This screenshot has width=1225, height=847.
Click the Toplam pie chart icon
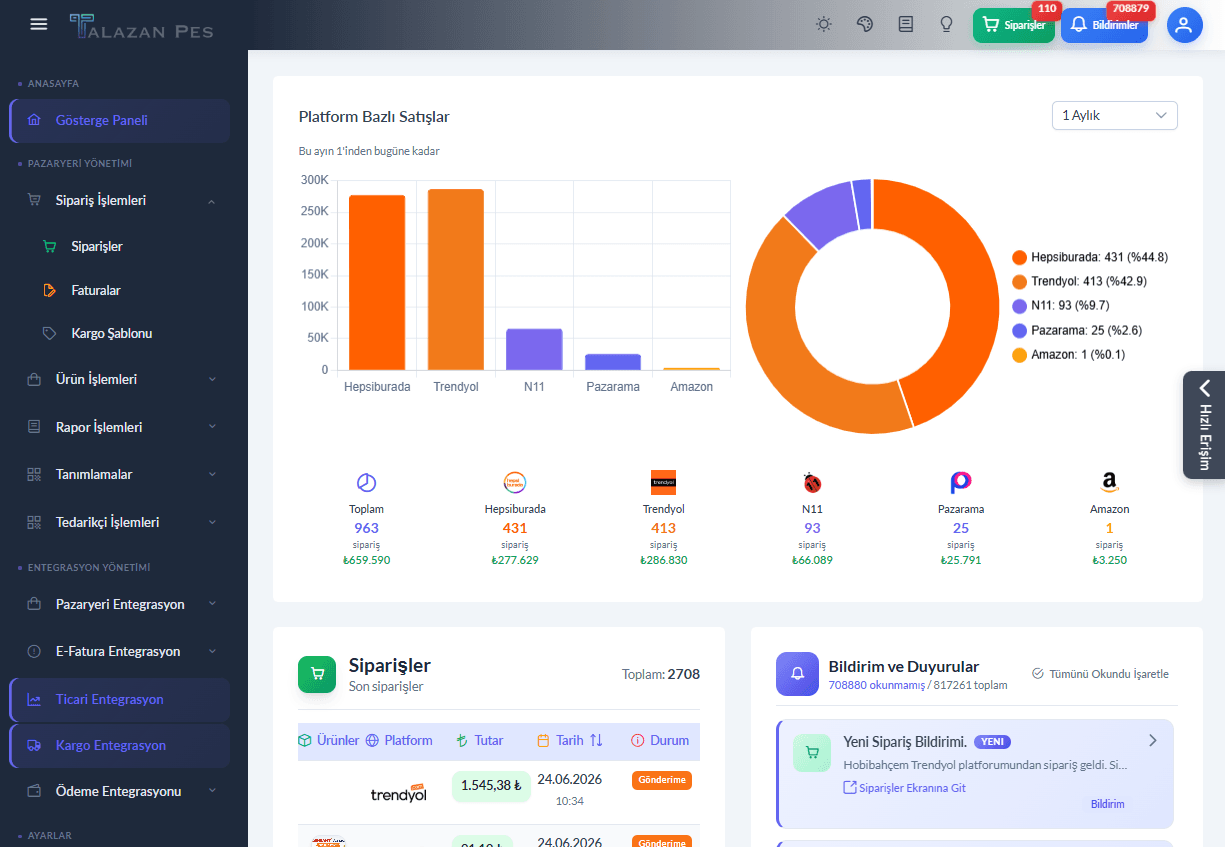point(366,483)
